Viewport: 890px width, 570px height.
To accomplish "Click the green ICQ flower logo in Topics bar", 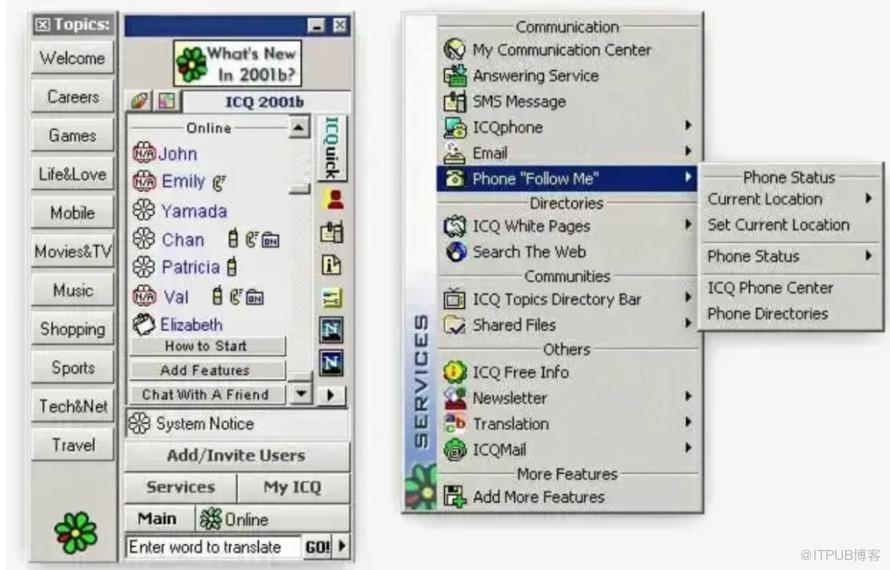I will 75,533.
